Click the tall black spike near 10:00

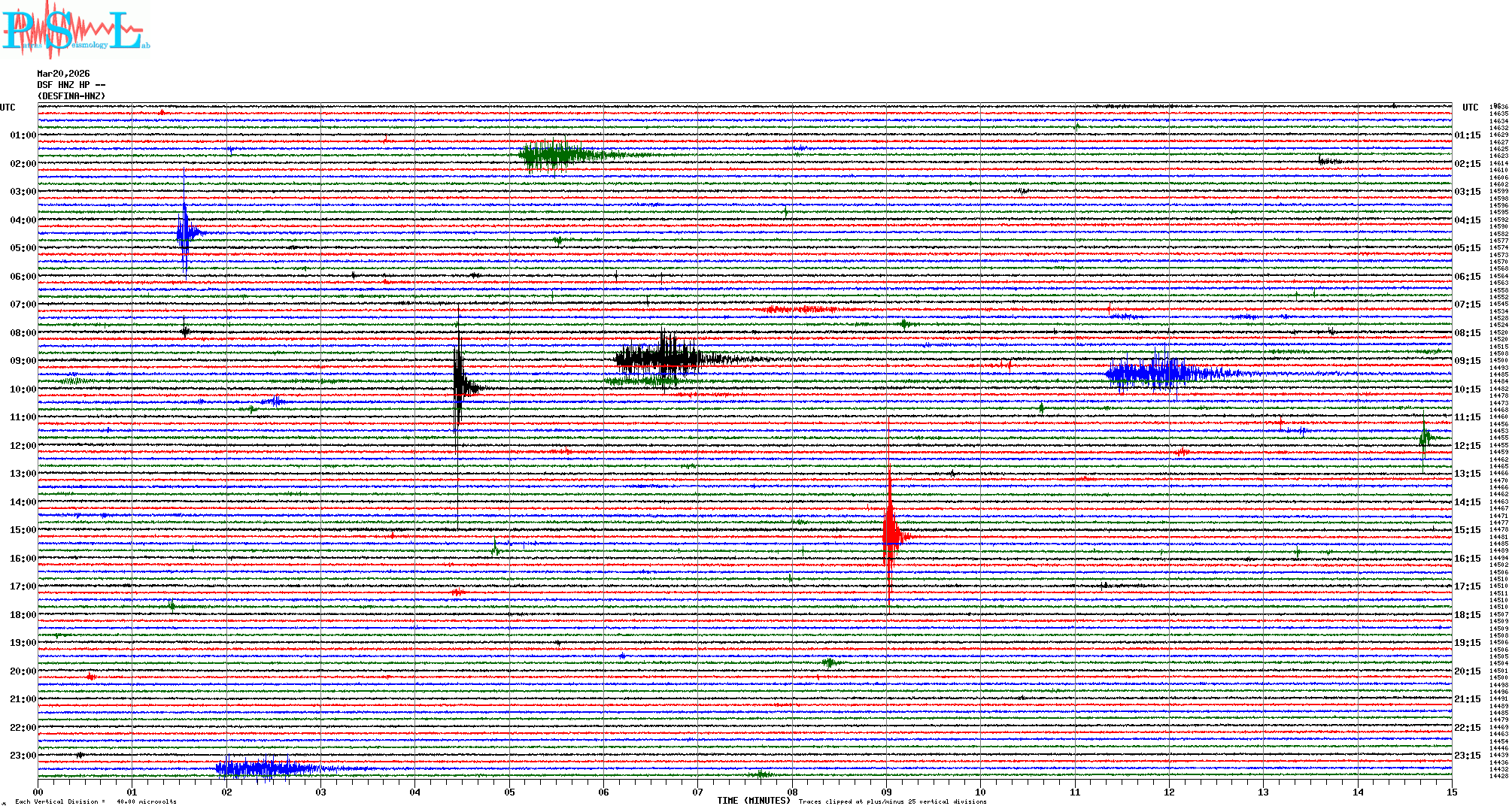coord(459,386)
